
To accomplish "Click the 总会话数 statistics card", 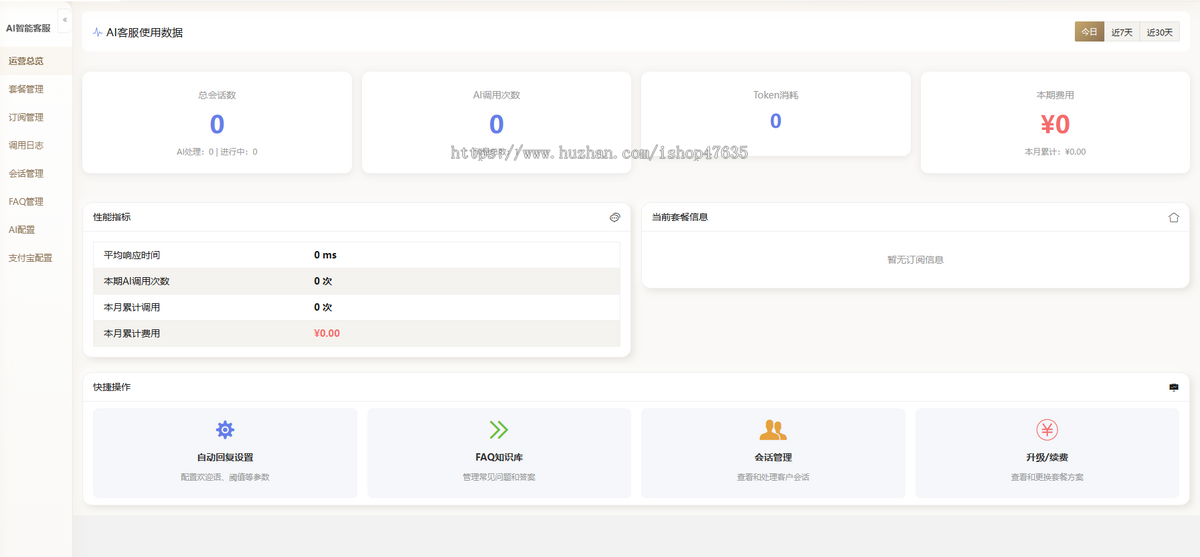I will [x=217, y=122].
